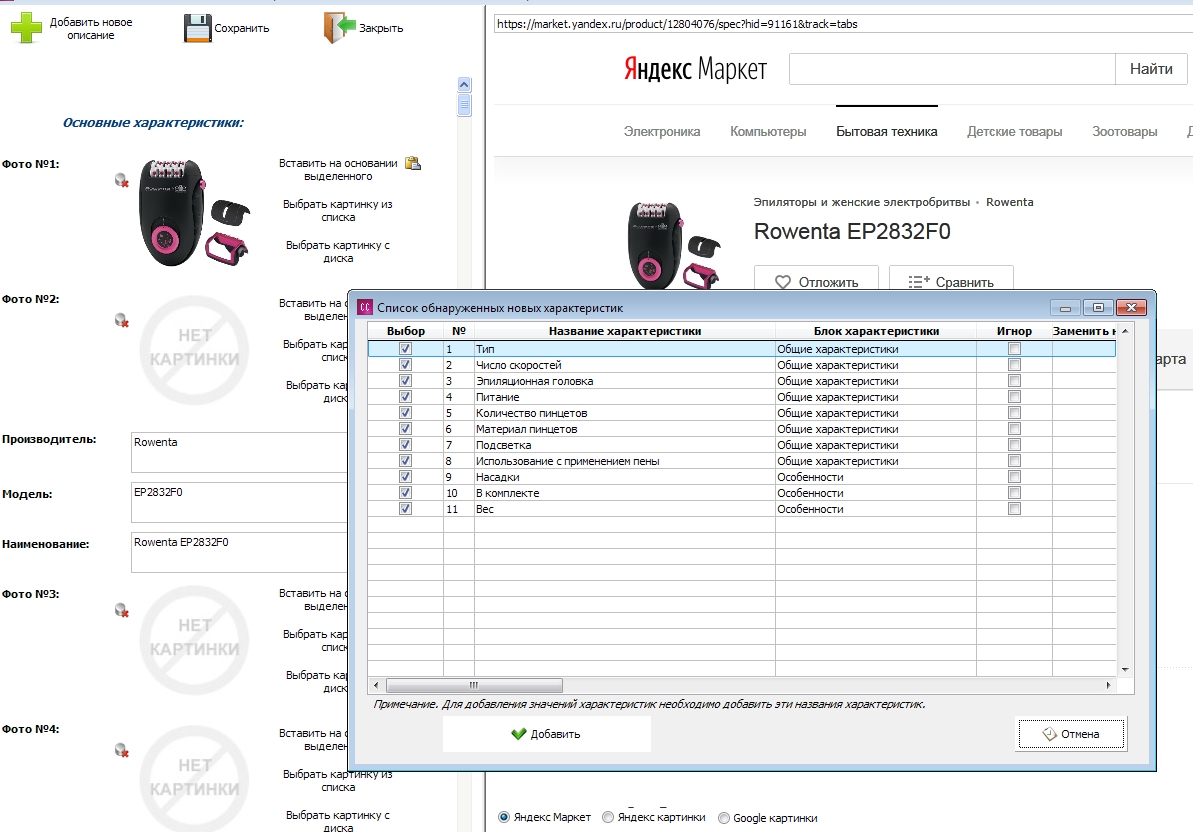Click 'Вставить на основании выделенного' for Фото №1
The width and height of the screenshot is (1193, 832).
coord(338,170)
